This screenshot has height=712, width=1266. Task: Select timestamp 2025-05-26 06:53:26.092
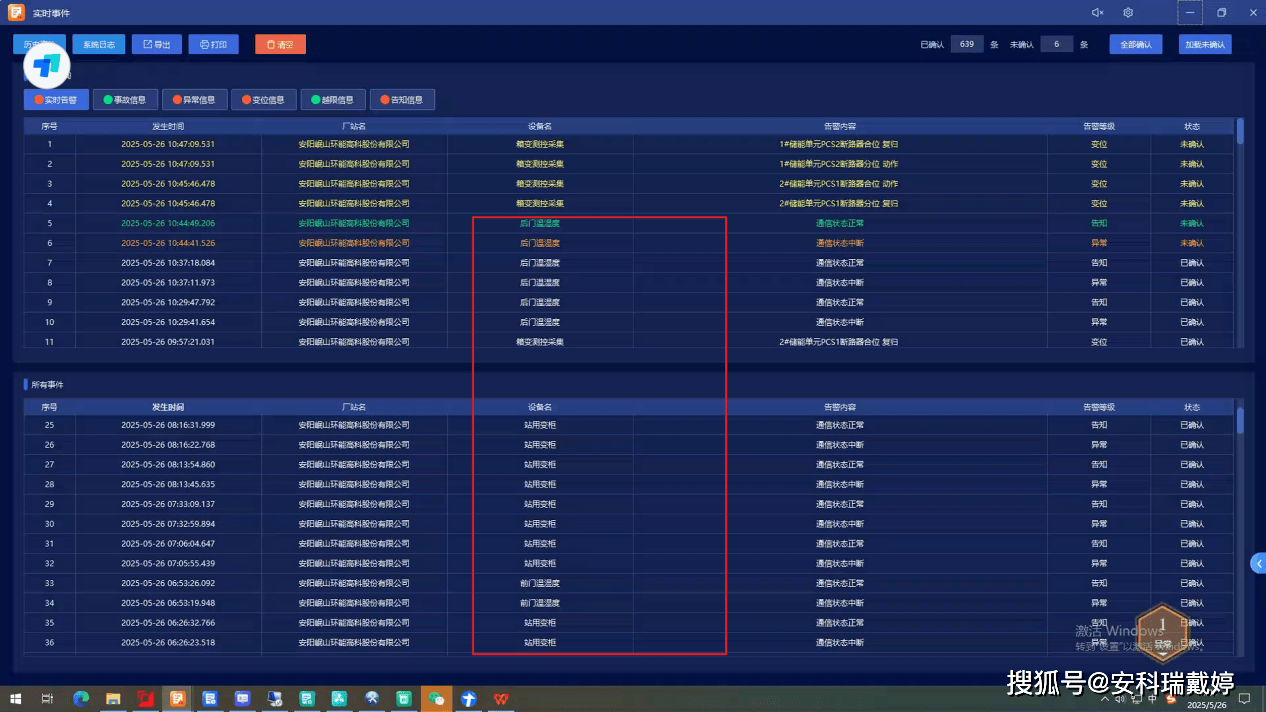click(168, 583)
